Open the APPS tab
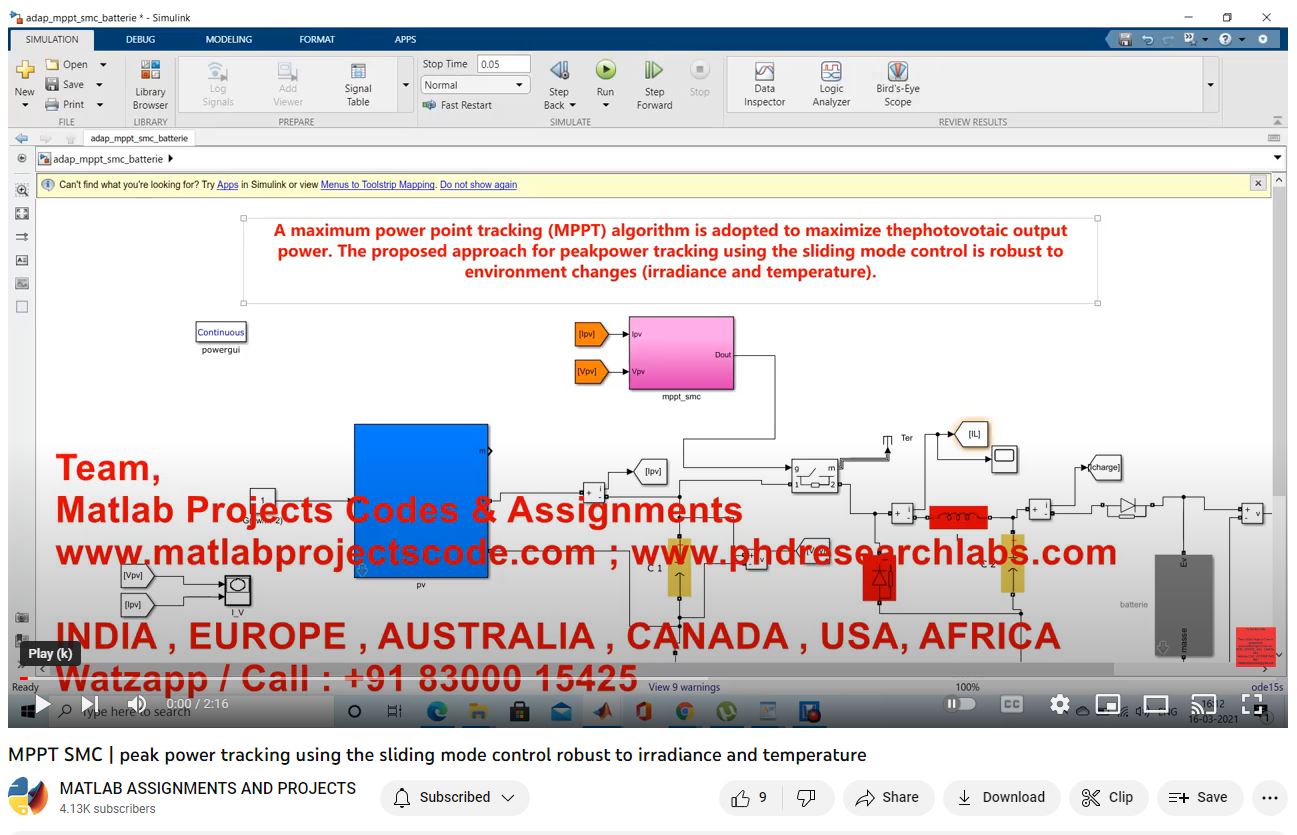This screenshot has height=835, width=1297. [405, 40]
